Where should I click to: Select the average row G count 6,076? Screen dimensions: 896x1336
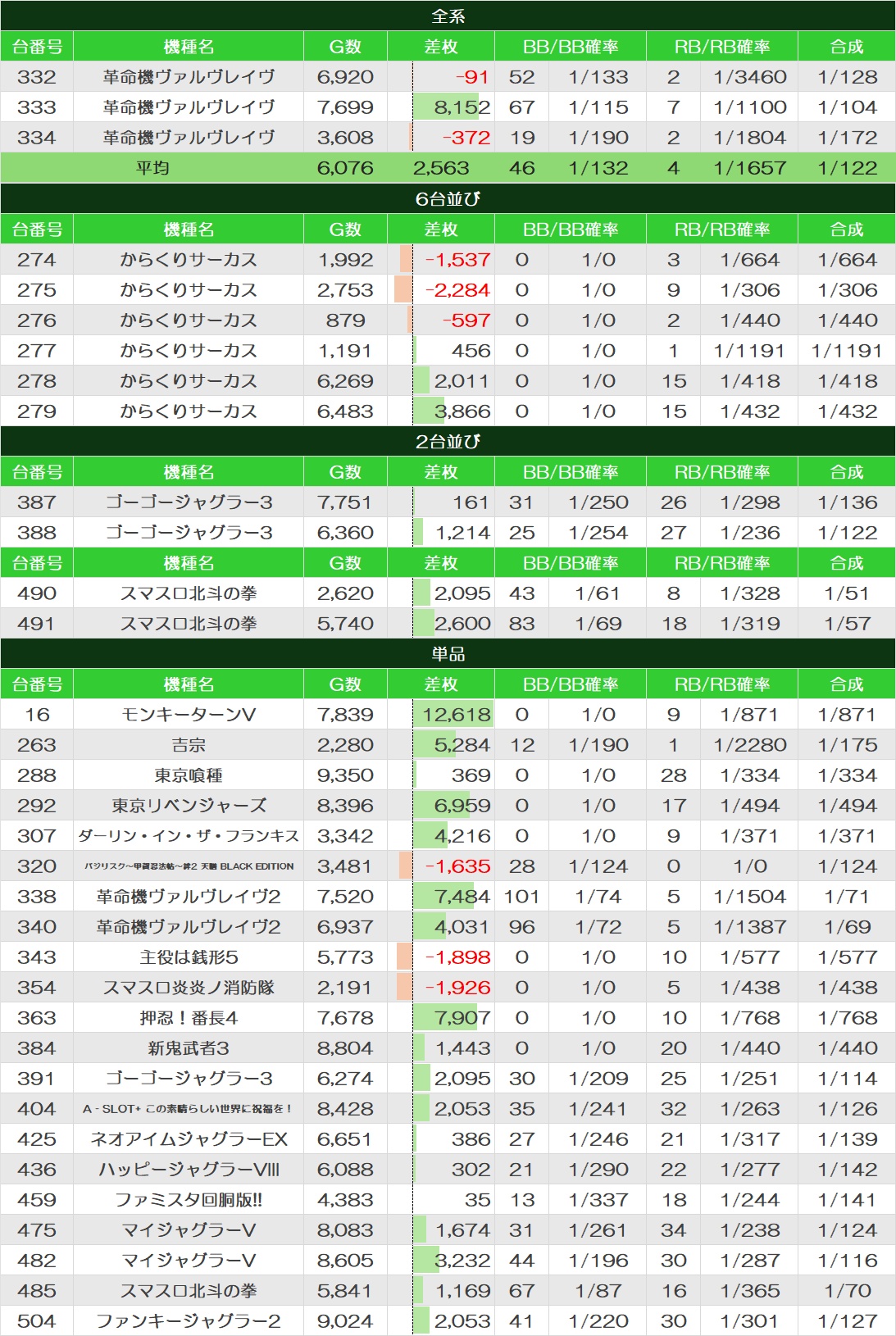pyautogui.click(x=345, y=168)
